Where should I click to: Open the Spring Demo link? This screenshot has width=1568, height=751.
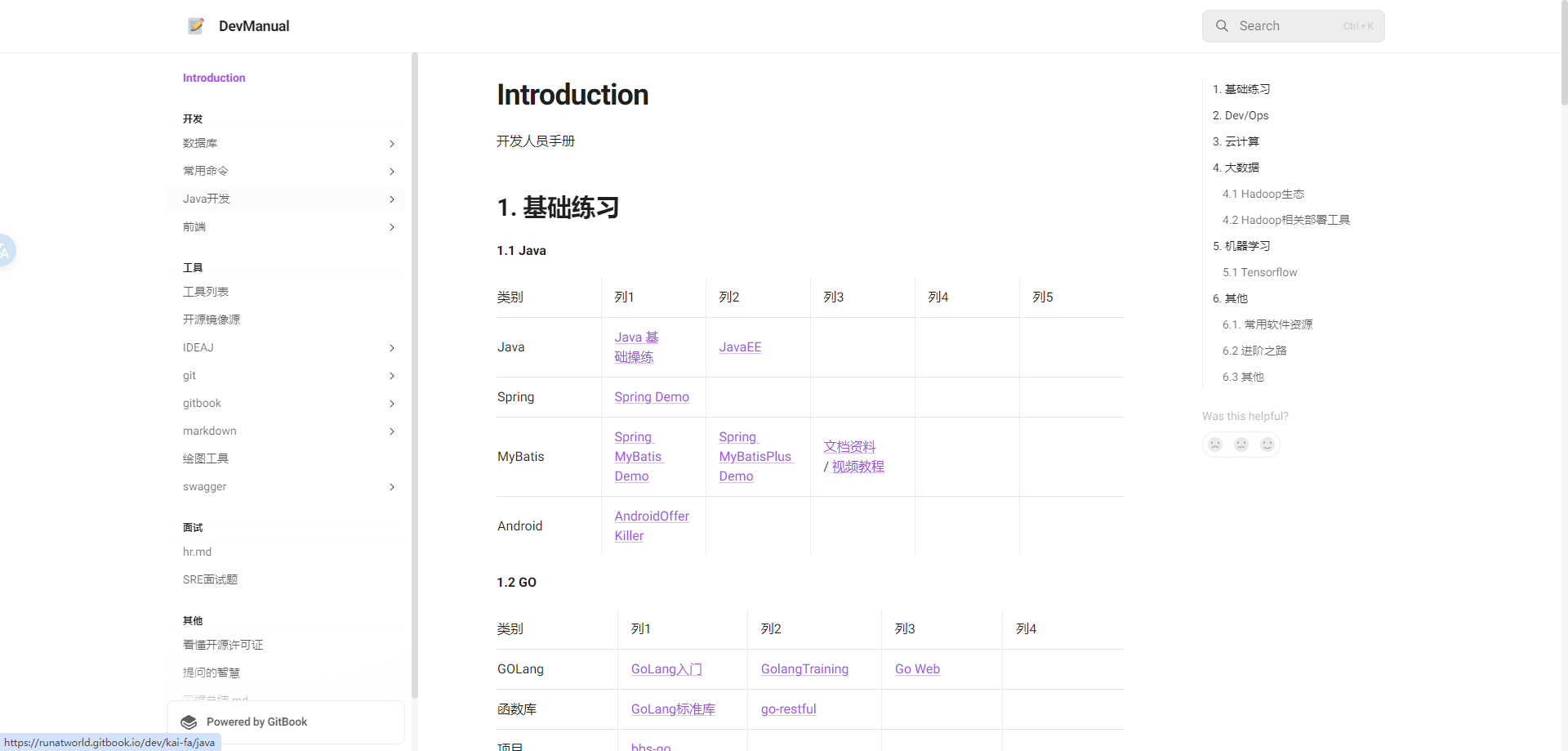[x=651, y=397]
